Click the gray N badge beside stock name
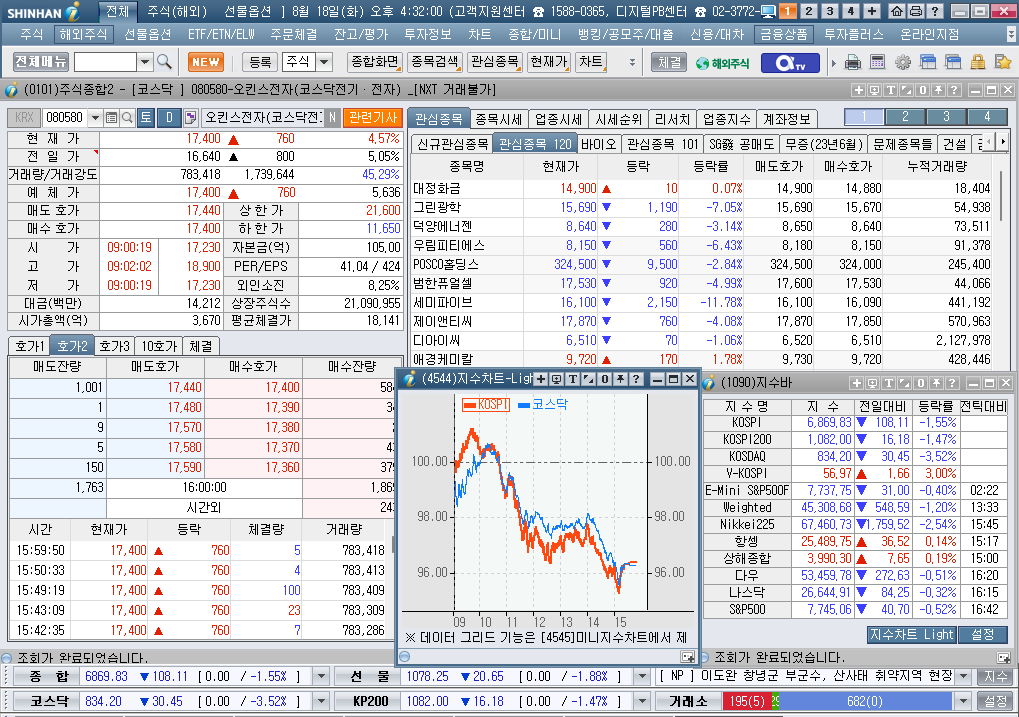The width and height of the screenshot is (1019, 717). point(332,118)
